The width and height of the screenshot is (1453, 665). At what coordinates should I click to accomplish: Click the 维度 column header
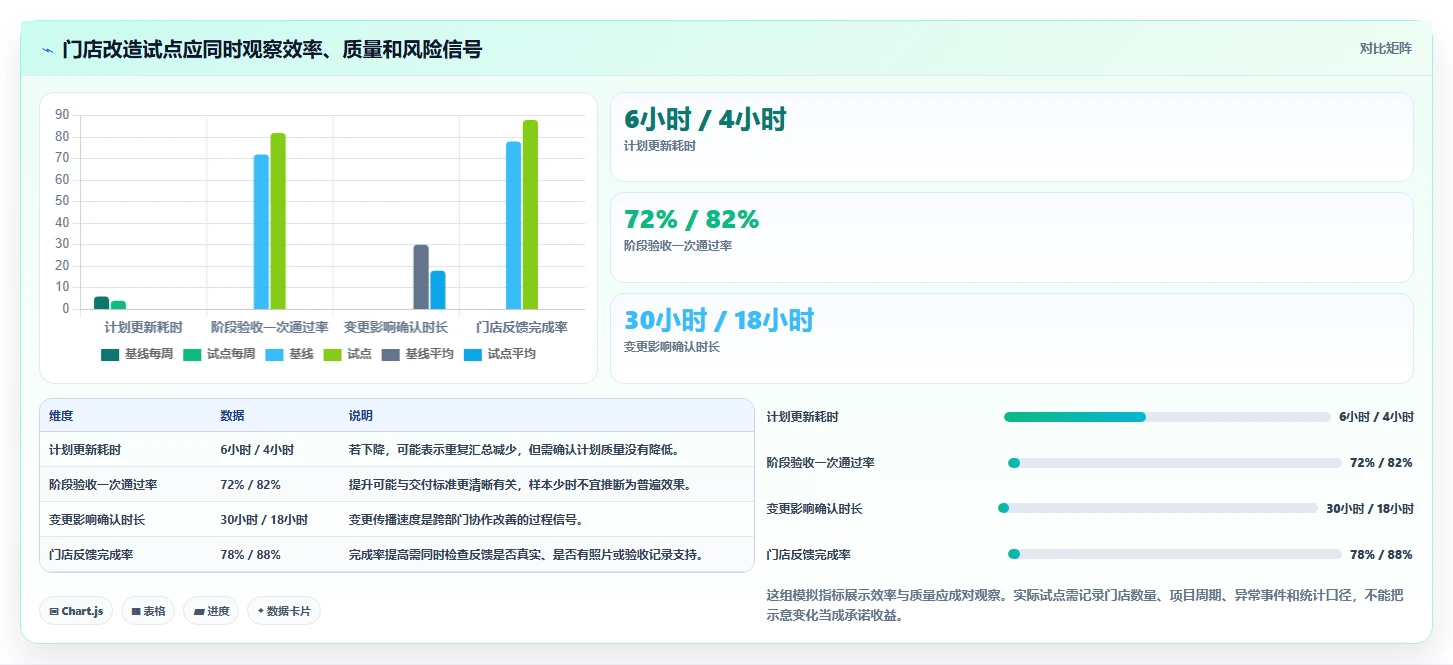pos(61,416)
